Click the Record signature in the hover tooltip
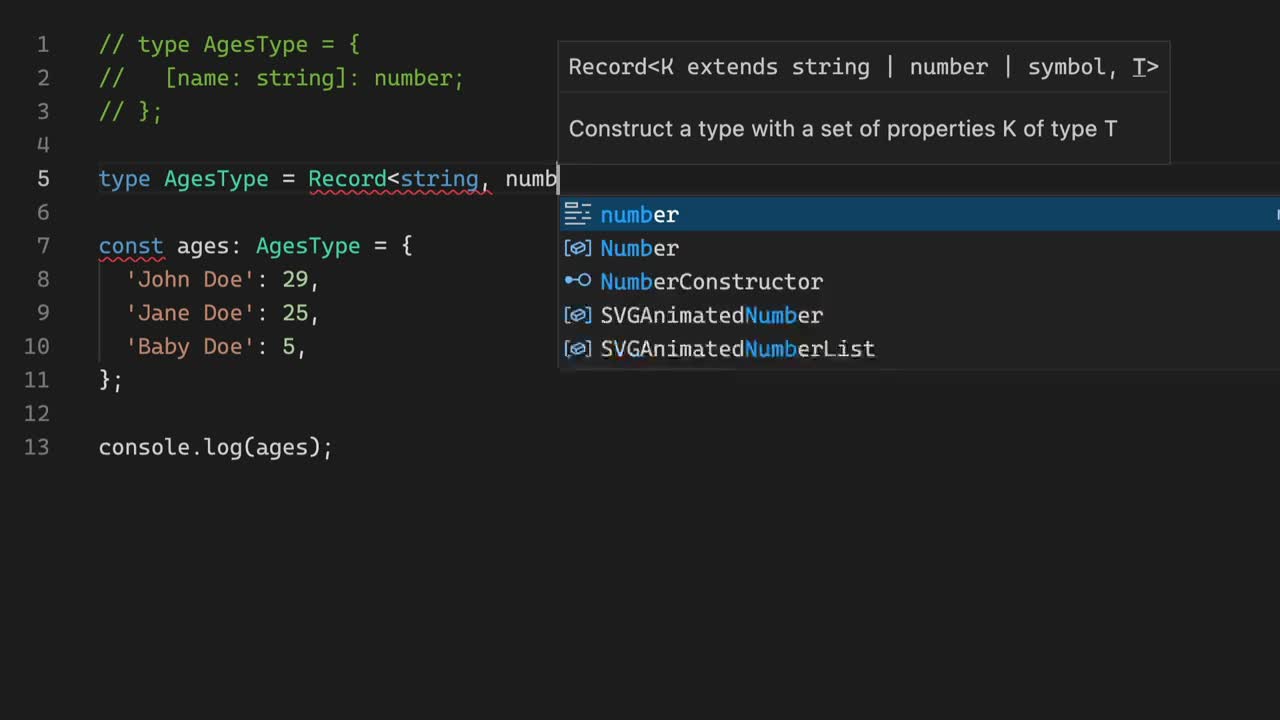Image resolution: width=1280 pixels, height=720 pixels. tap(862, 67)
